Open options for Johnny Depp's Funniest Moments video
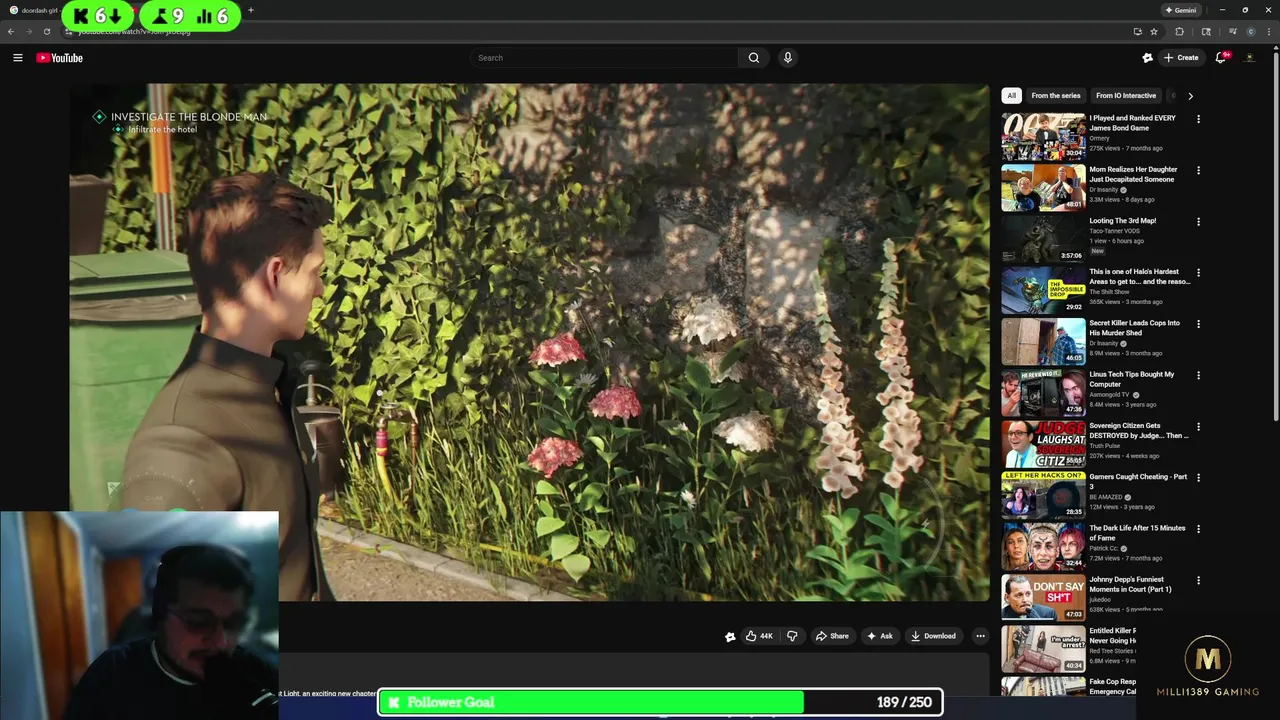This screenshot has width=1280, height=720. point(1198,581)
